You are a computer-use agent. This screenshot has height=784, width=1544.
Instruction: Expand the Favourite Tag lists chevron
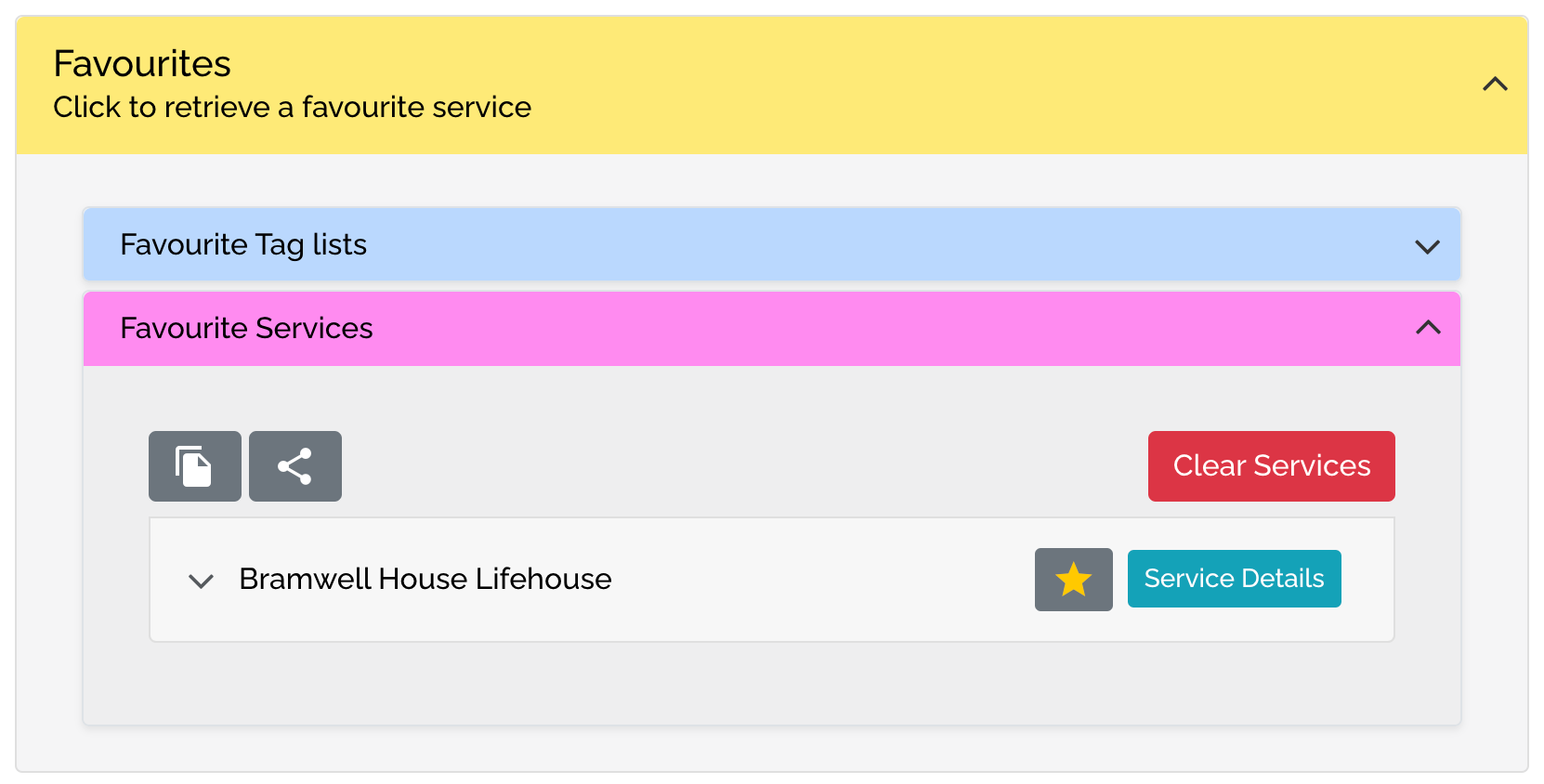coord(1427,246)
